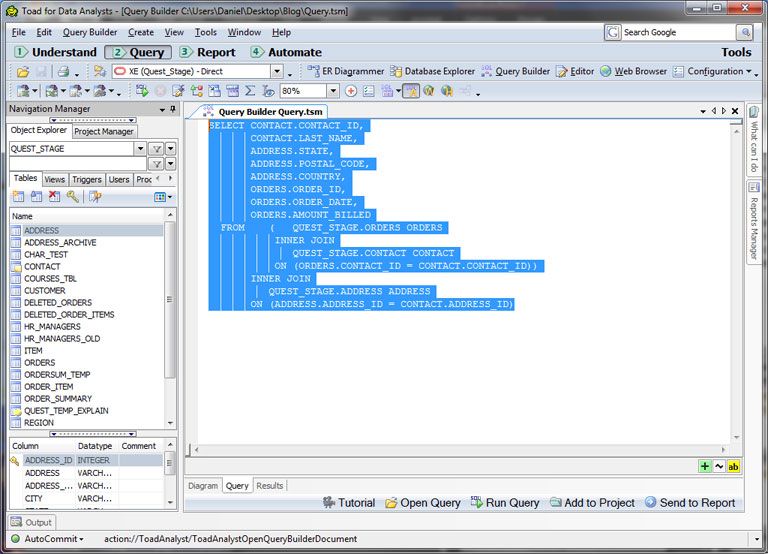Switch to the Views tab
Image resolution: width=768 pixels, height=554 pixels.
click(54, 179)
